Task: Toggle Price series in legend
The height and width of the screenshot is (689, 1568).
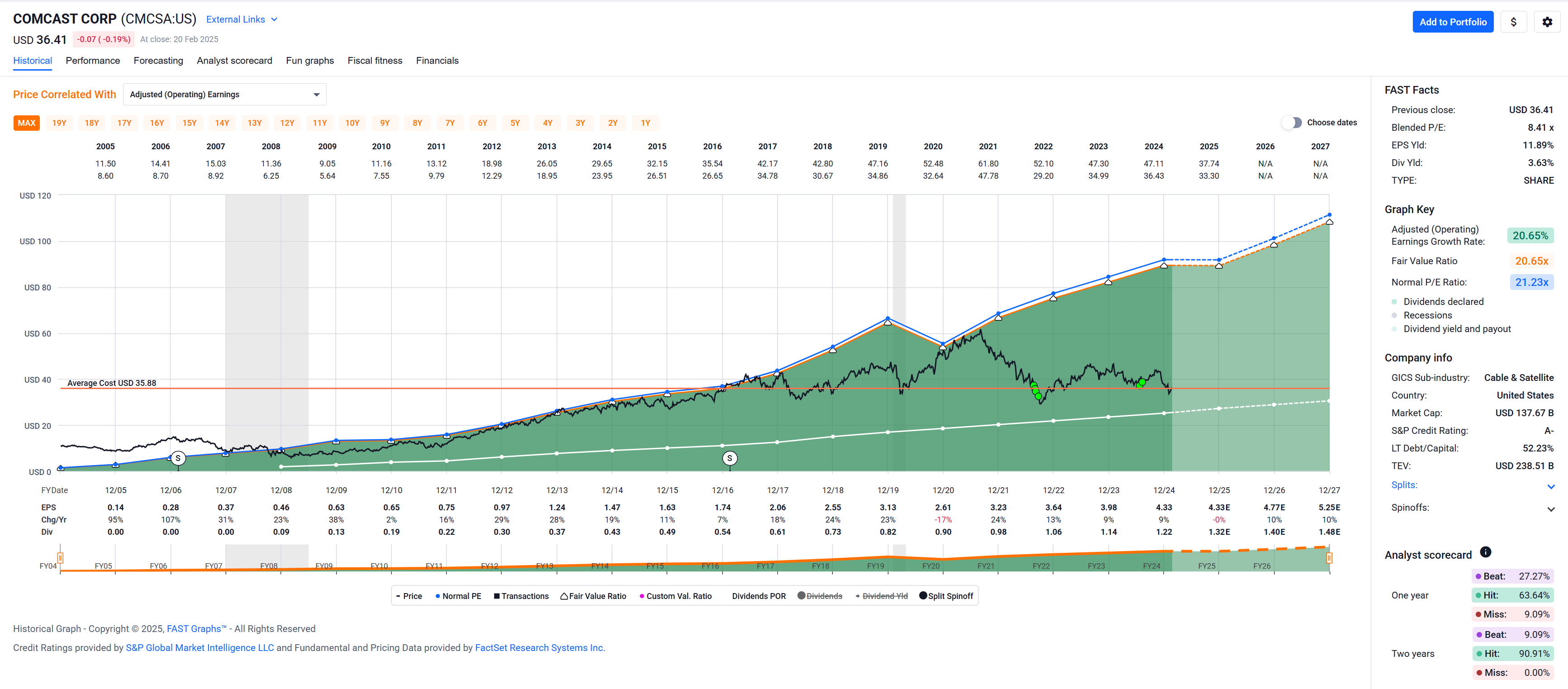Action: [x=409, y=596]
